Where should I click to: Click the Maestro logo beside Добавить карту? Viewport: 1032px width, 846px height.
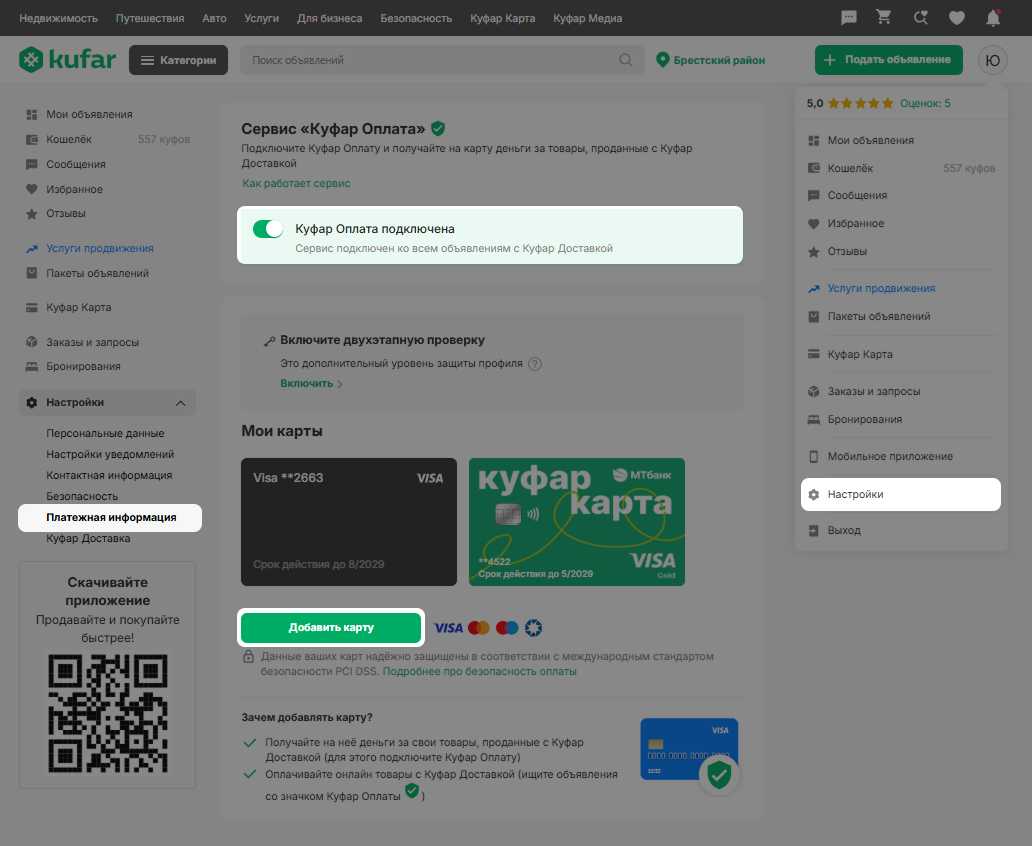(507, 628)
